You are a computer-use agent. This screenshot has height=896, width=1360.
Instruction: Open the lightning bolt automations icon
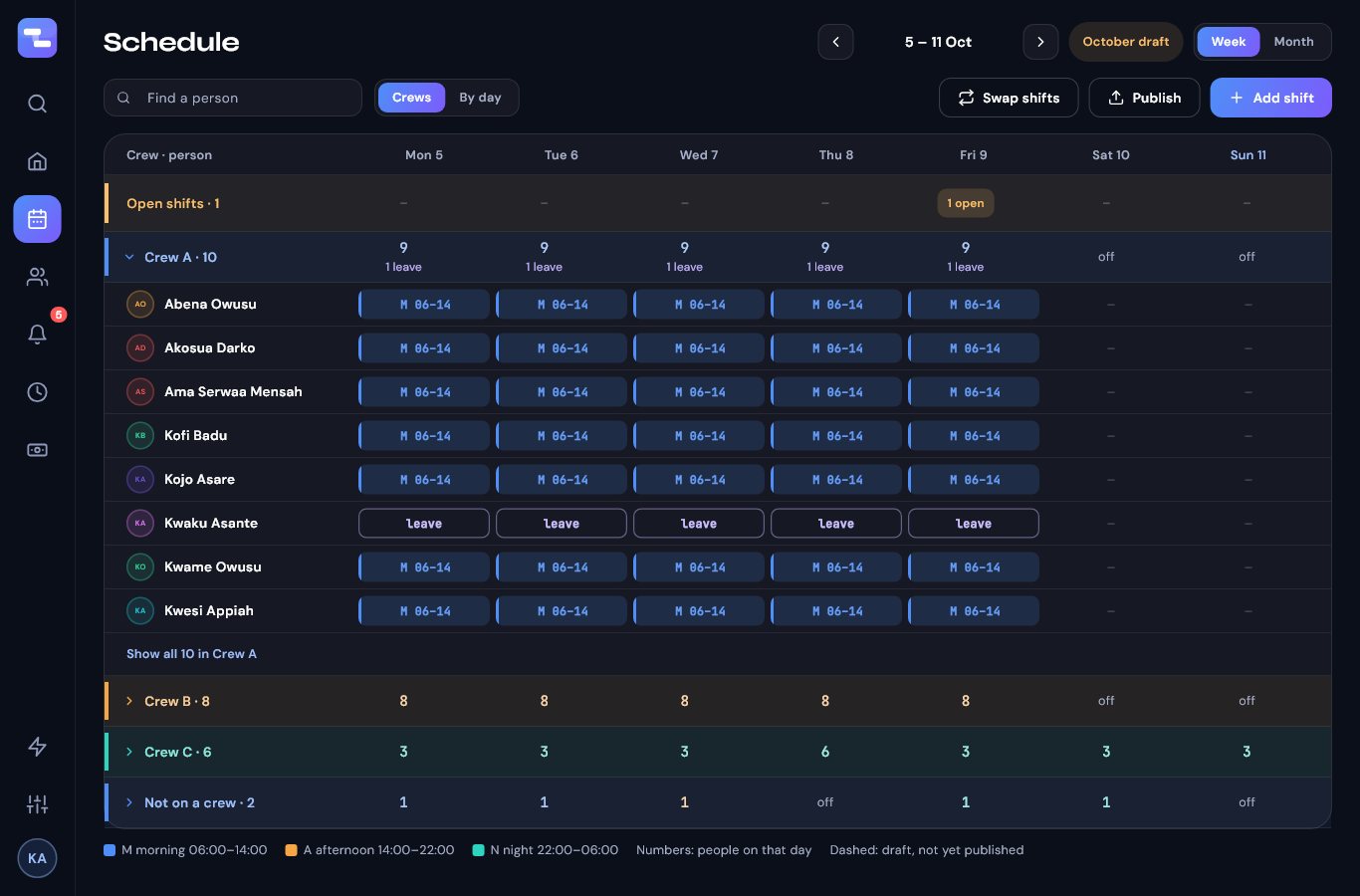37,747
